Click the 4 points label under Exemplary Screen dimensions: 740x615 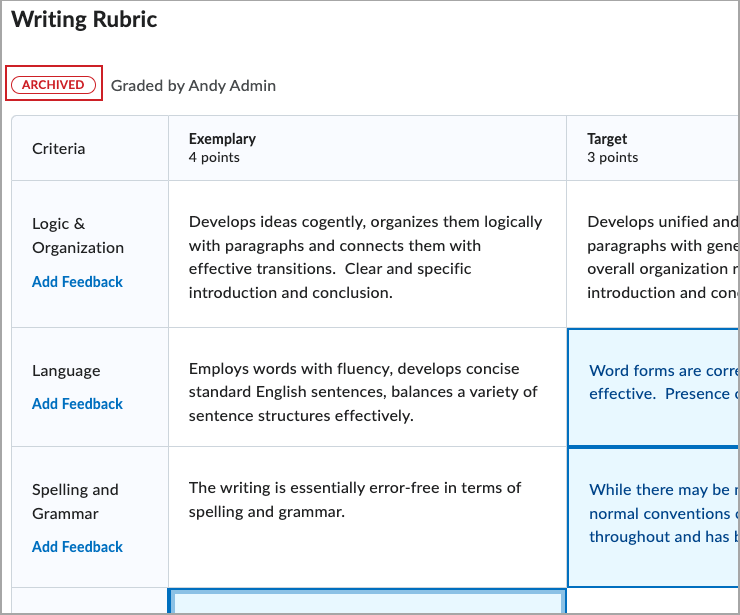pos(214,157)
